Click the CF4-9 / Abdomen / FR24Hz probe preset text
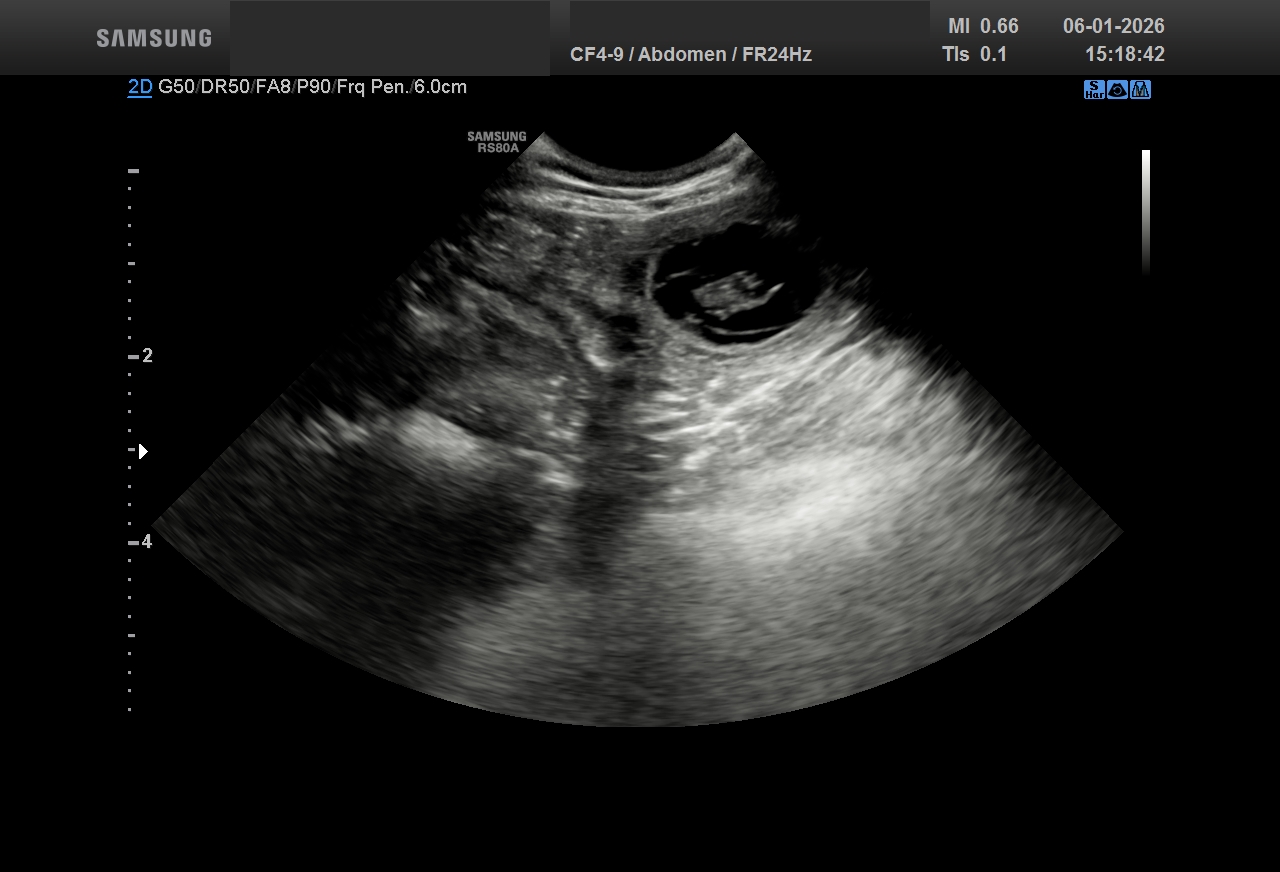 click(x=690, y=55)
